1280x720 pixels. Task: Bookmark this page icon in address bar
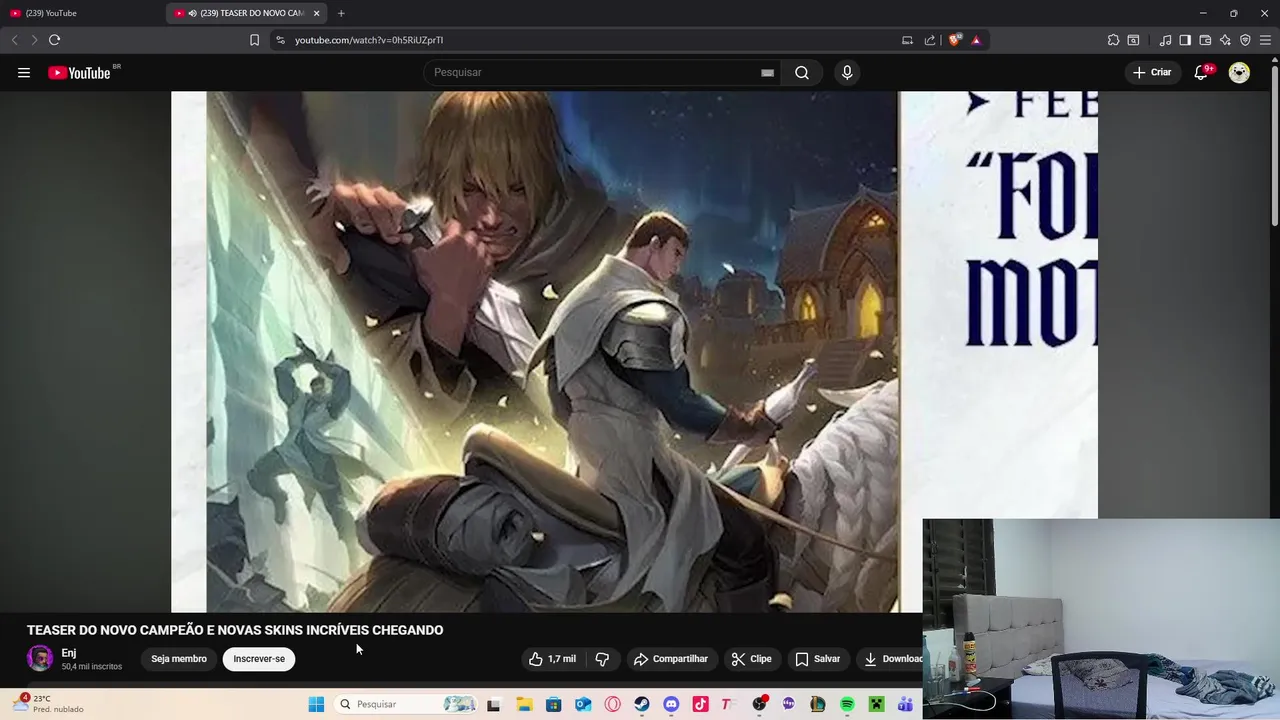pyautogui.click(x=254, y=40)
